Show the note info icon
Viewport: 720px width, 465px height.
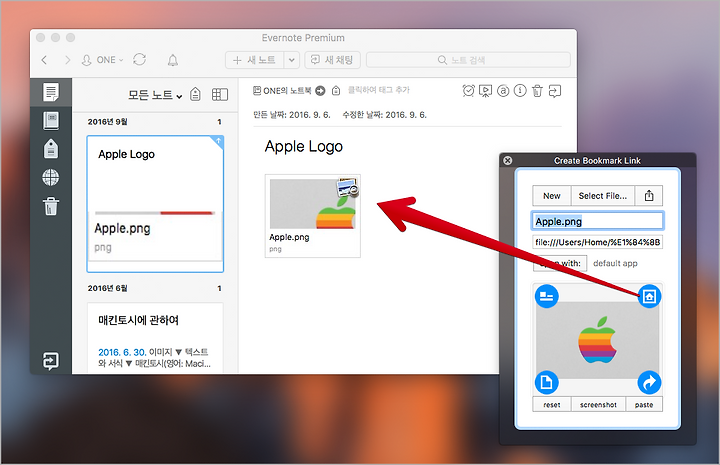520,91
